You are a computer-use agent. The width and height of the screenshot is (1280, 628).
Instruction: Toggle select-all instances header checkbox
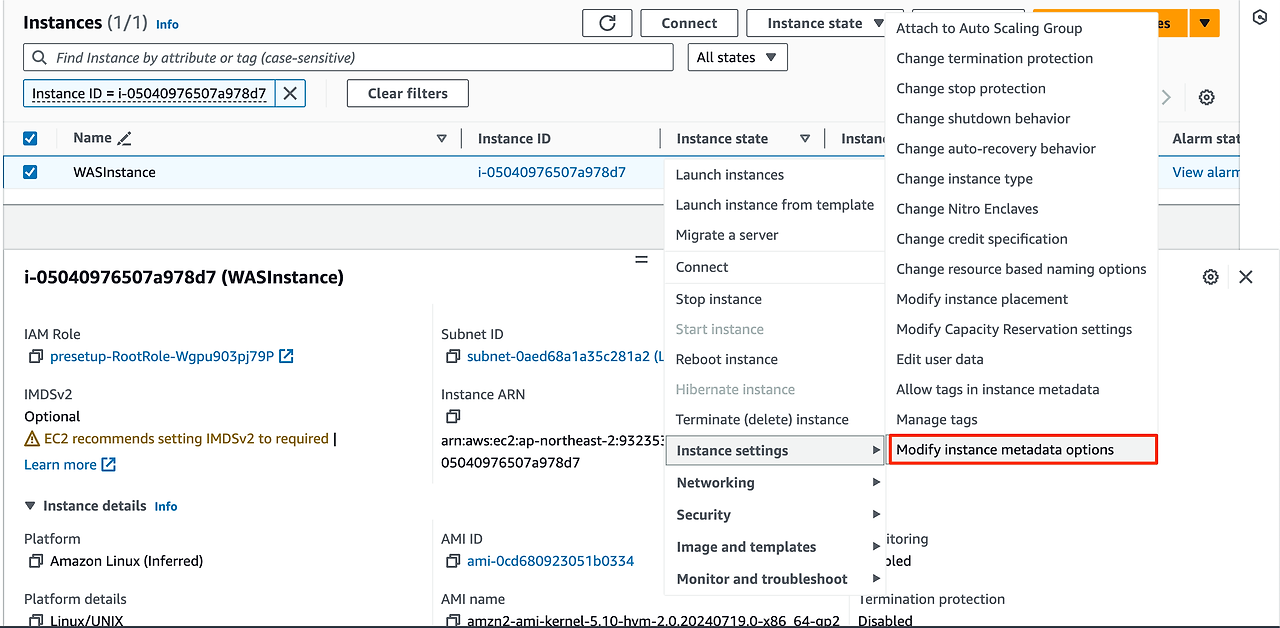coord(30,138)
